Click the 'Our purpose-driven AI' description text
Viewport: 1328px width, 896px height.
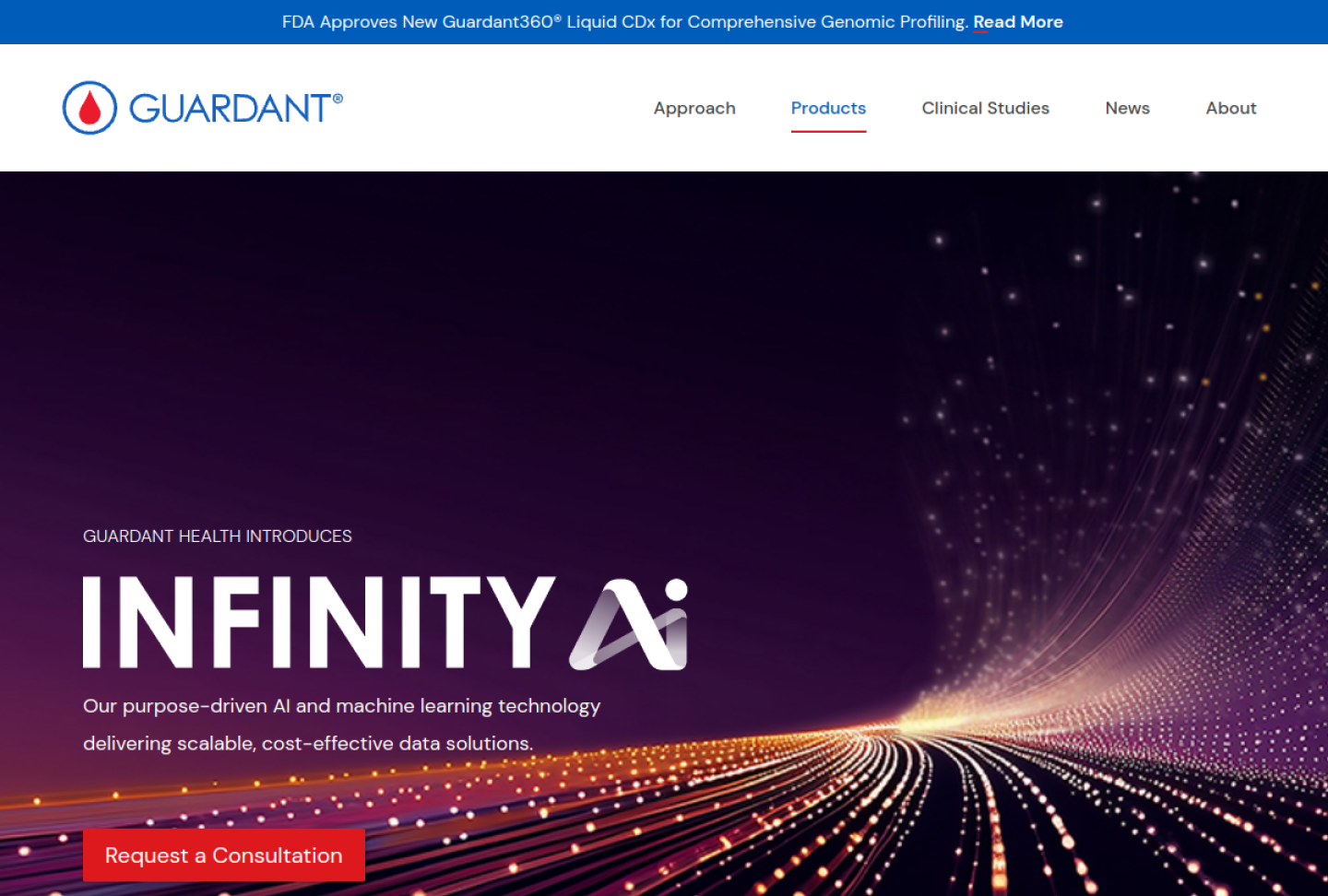point(341,725)
